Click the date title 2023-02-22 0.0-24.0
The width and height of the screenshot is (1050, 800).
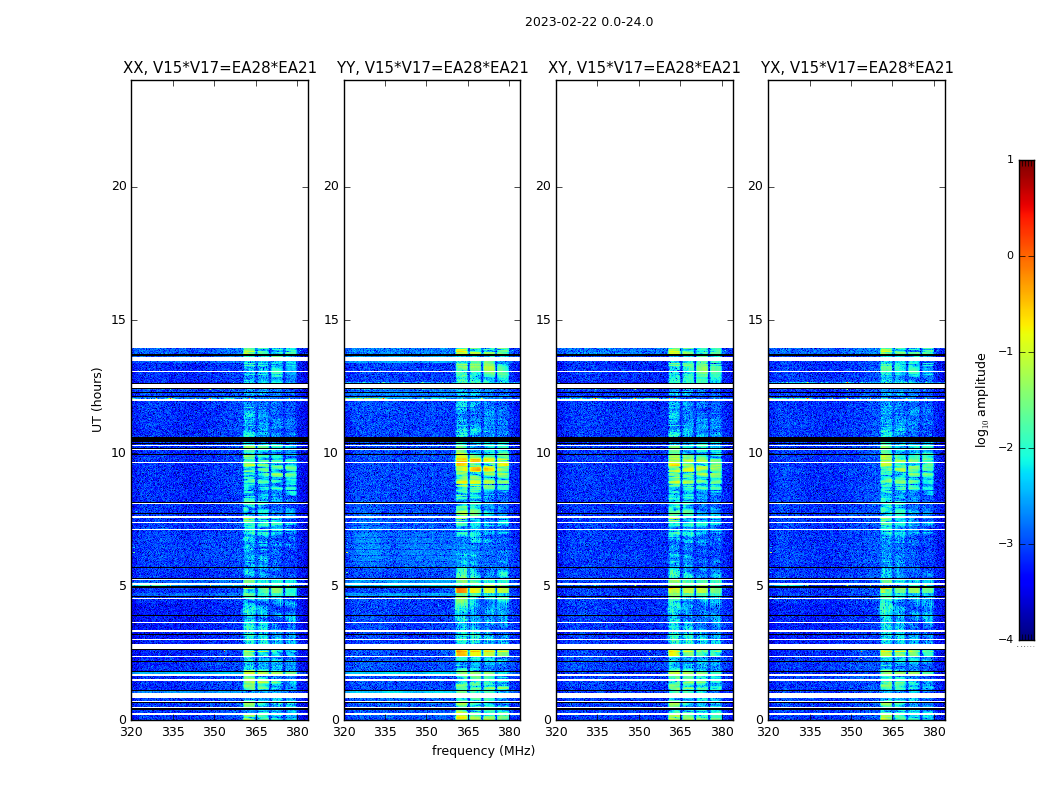pos(589,22)
